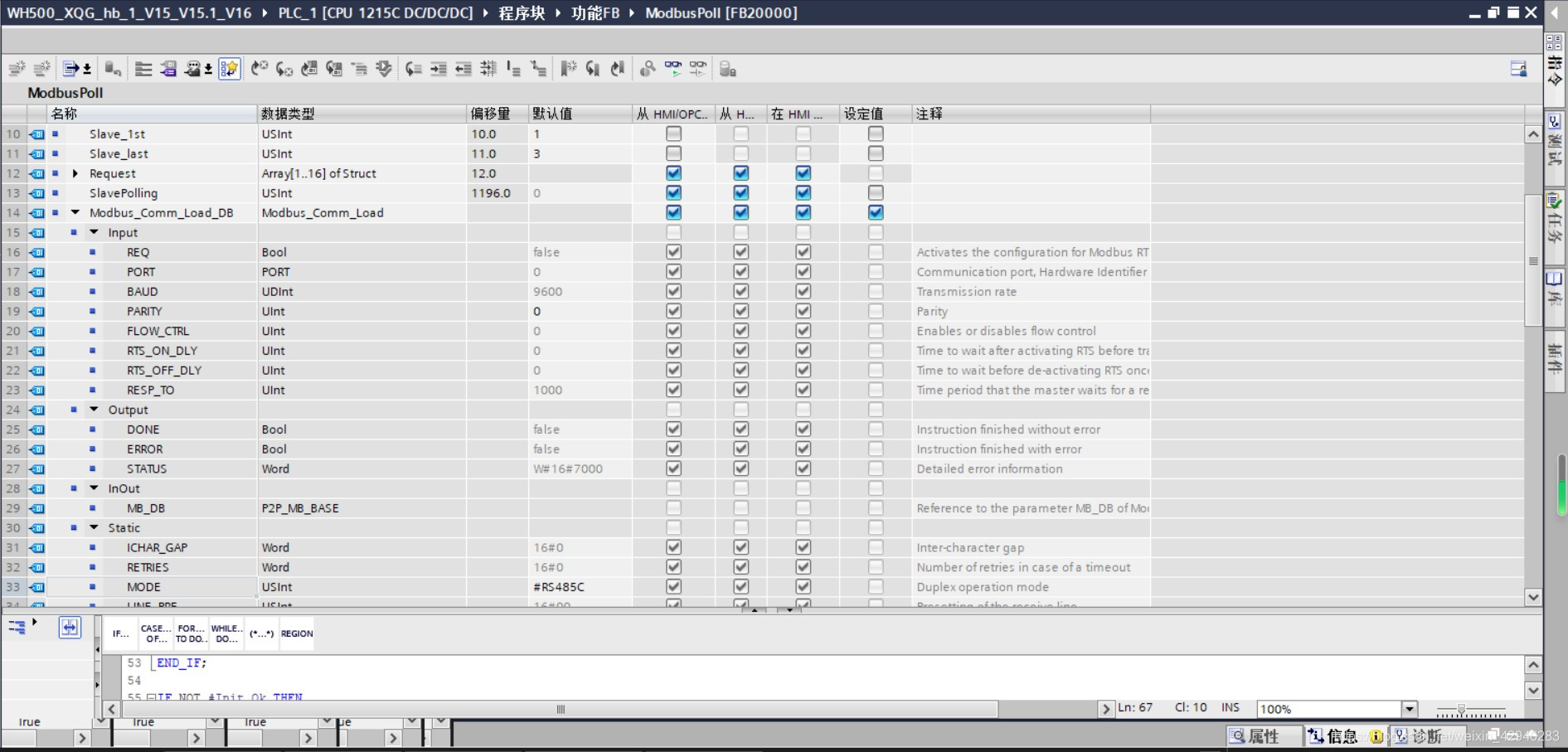Collapse the Modbus_Comm_Load_DB struct
This screenshot has height=752, width=1568.
click(75, 212)
